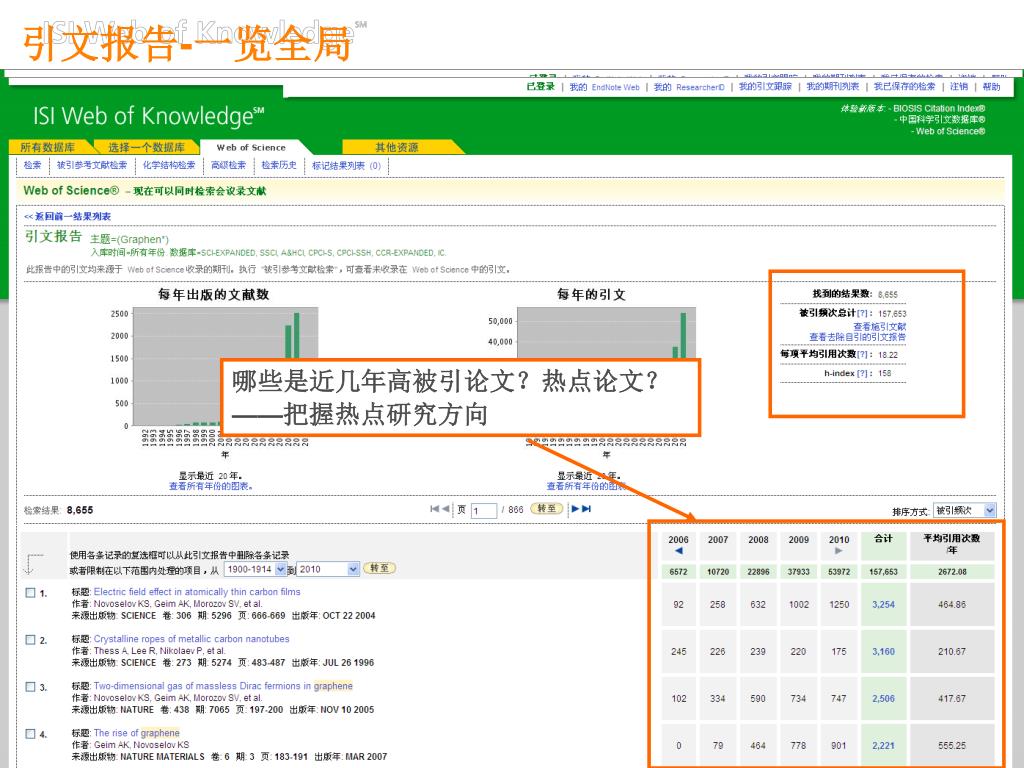The height and width of the screenshot is (768, 1024).
Task: Show later years with arrow under 2010
Action: [x=839, y=551]
